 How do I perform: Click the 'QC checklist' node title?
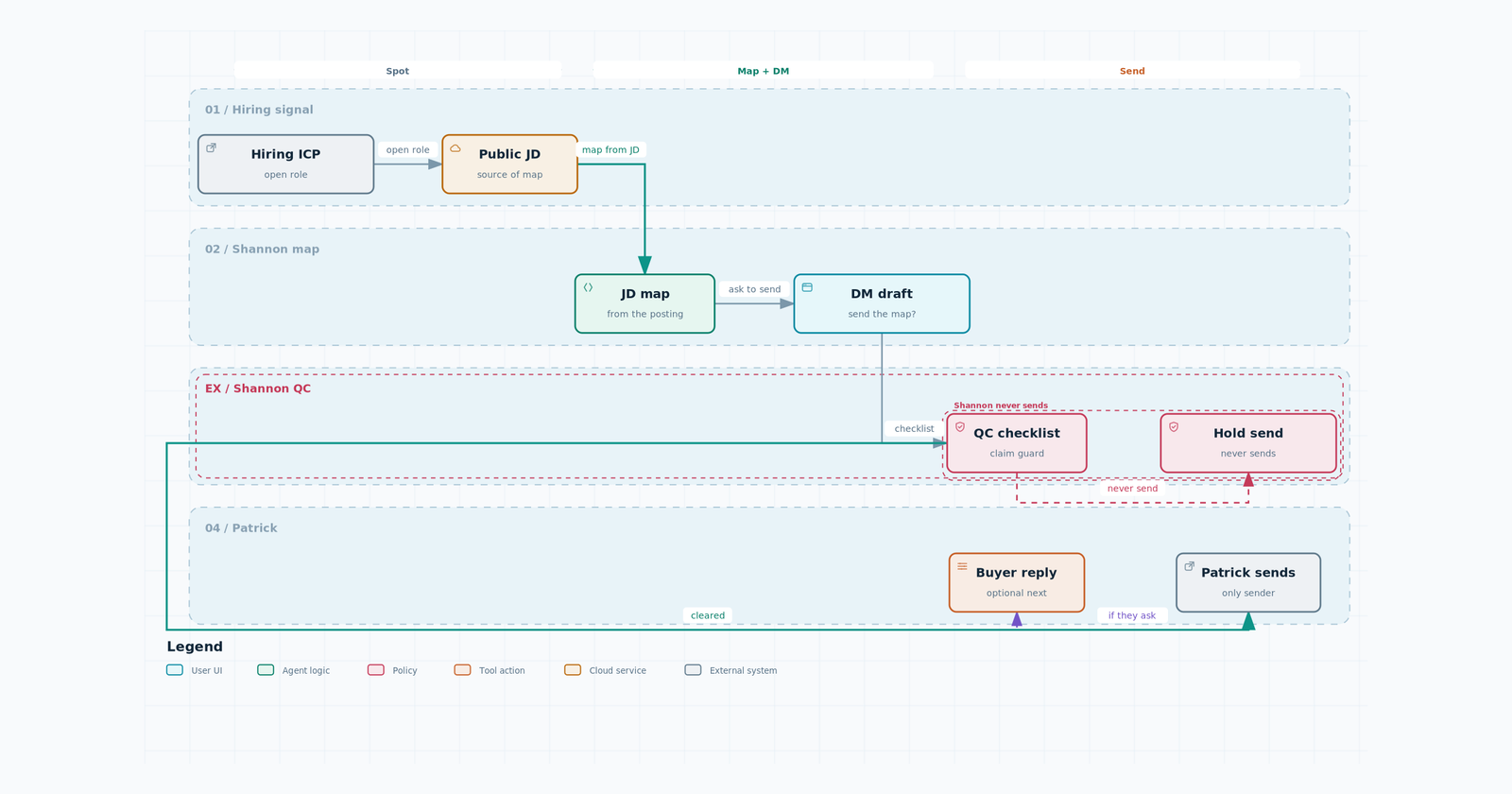click(1017, 433)
